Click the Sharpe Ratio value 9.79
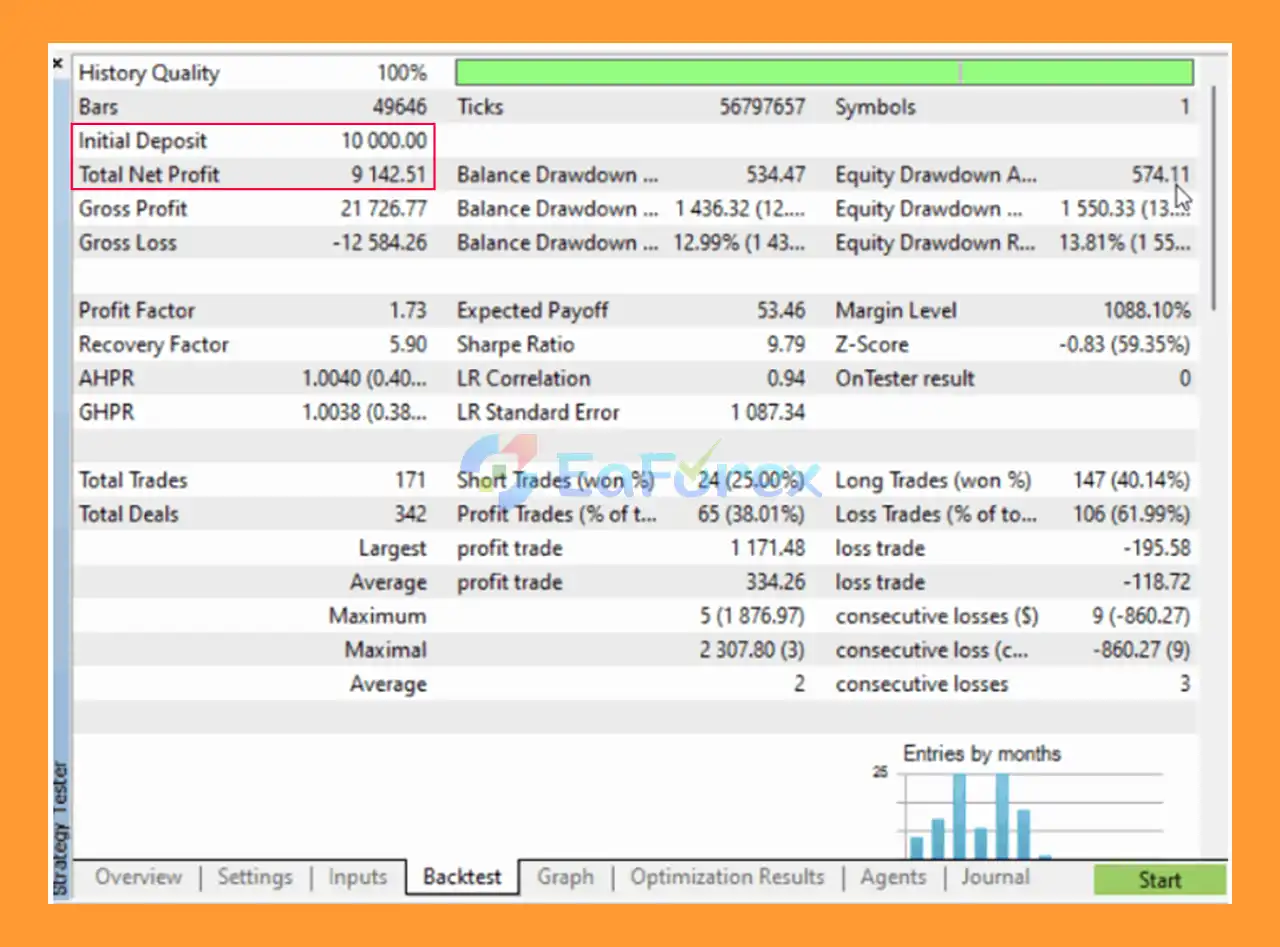This screenshot has width=1280, height=947. coord(787,344)
